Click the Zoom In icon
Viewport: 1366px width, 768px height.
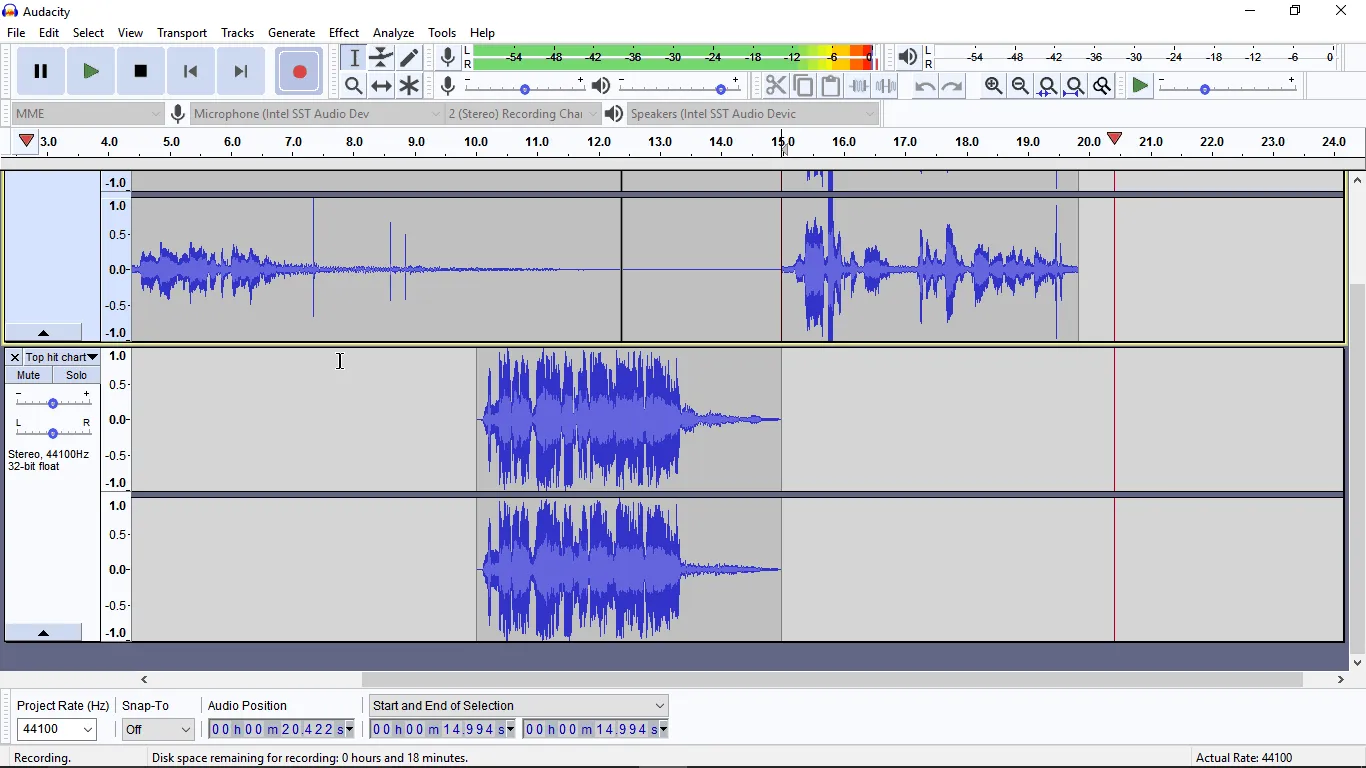tap(992, 86)
